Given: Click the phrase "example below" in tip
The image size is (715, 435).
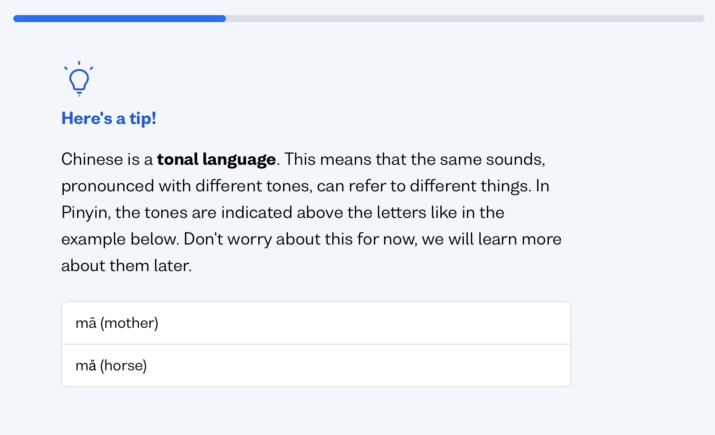Looking at the screenshot, I should pyautogui.click(x=119, y=239).
